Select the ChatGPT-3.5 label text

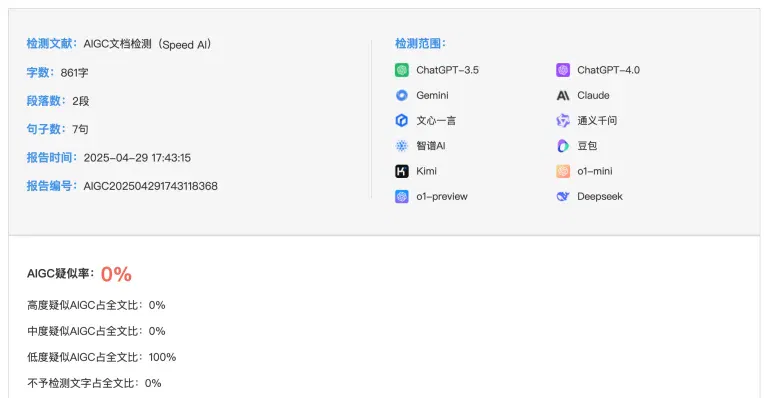(447, 70)
